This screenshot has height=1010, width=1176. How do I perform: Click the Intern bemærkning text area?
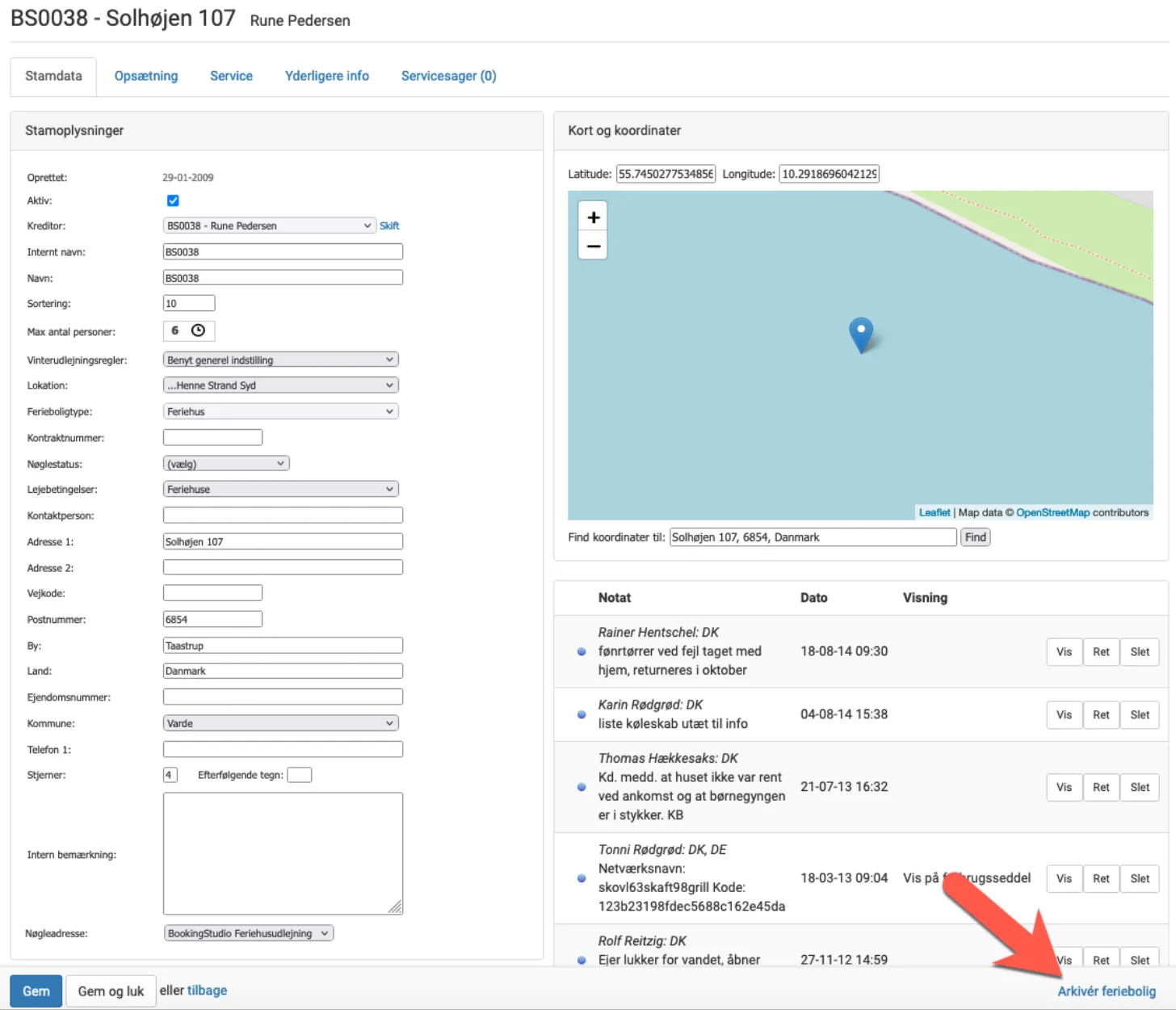point(283,853)
